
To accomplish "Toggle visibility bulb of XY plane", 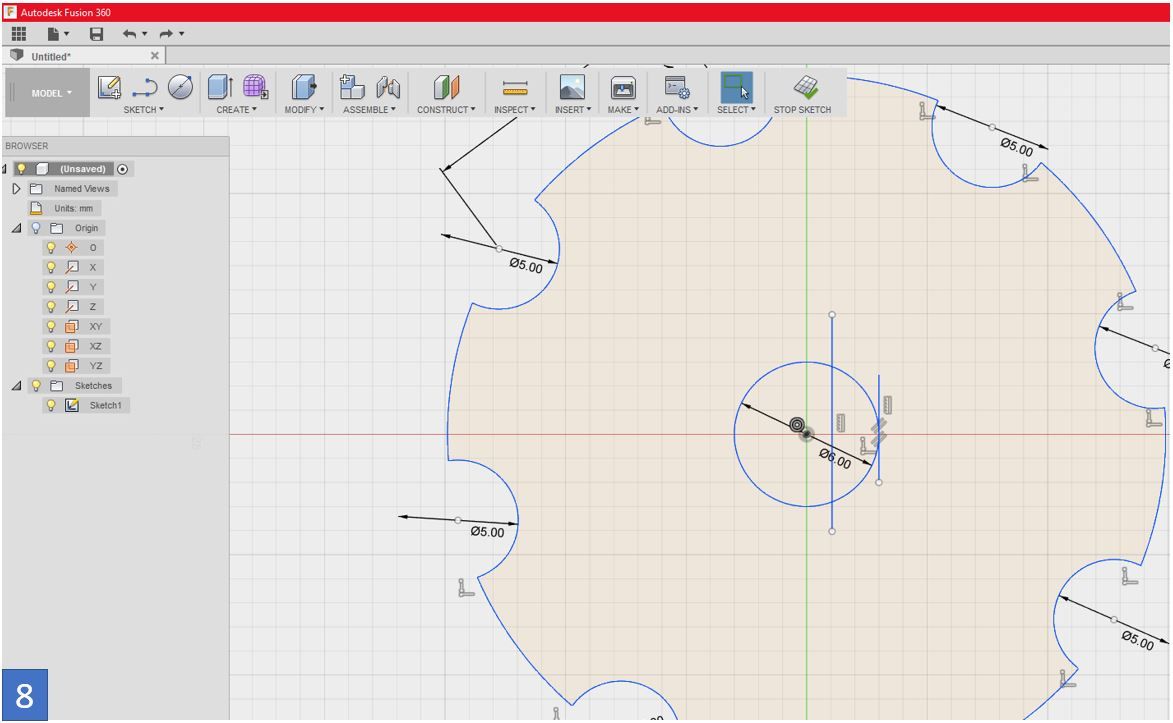I will click(51, 326).
